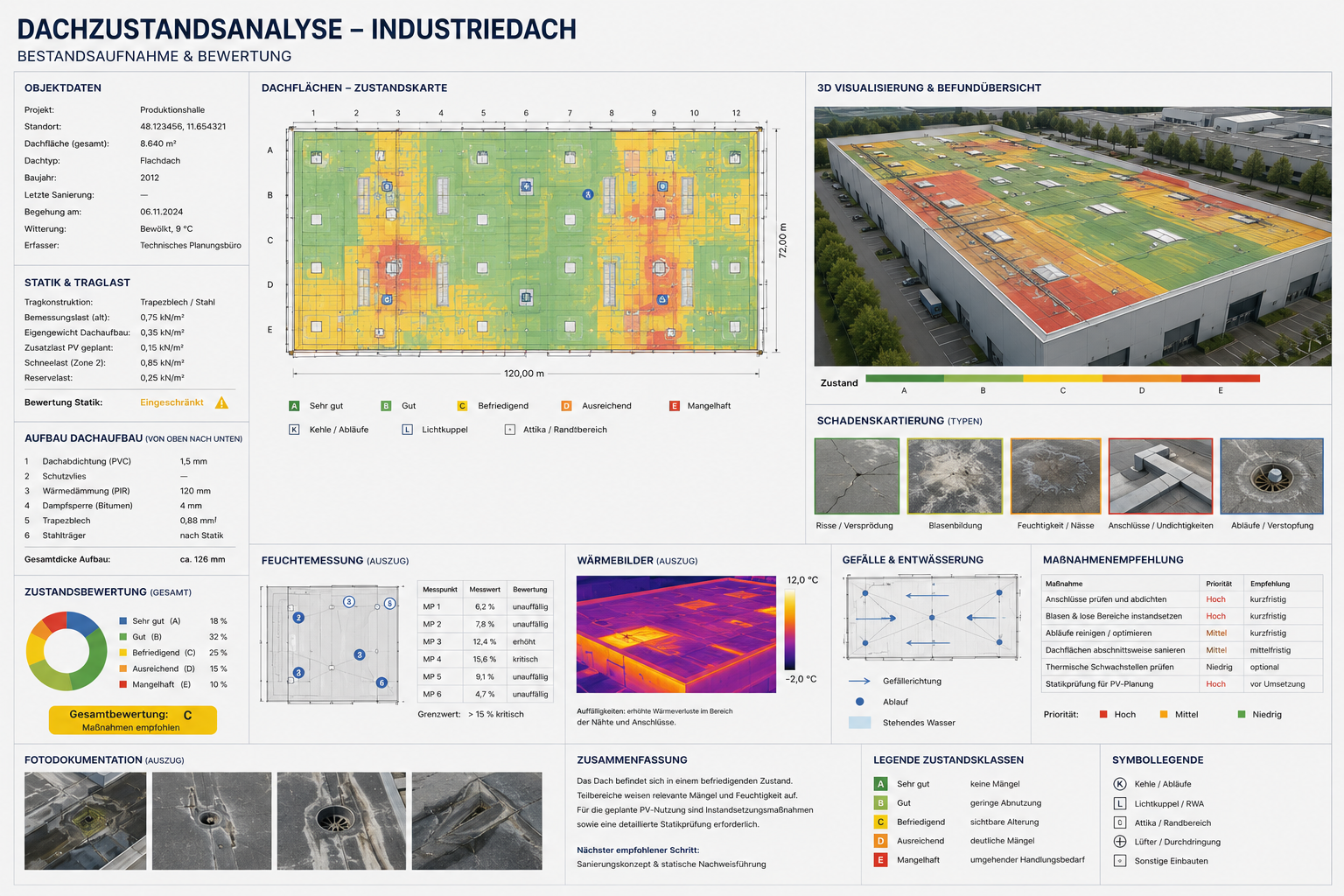Click the red E Mangelhaft map legend icon
Image resolution: width=1344 pixels, height=896 pixels.
pyautogui.click(x=674, y=406)
